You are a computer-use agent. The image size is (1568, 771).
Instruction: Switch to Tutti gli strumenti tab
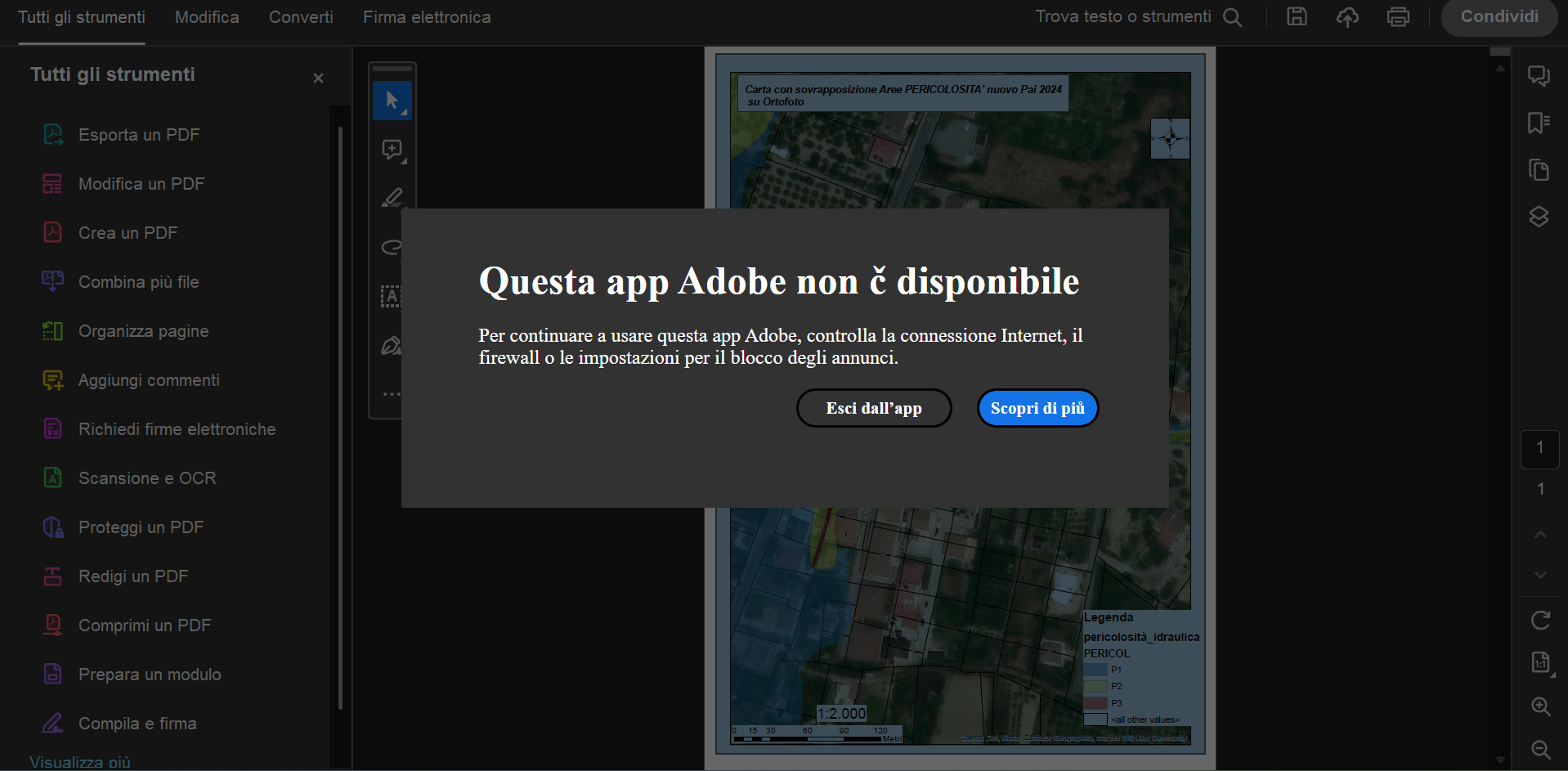click(82, 17)
